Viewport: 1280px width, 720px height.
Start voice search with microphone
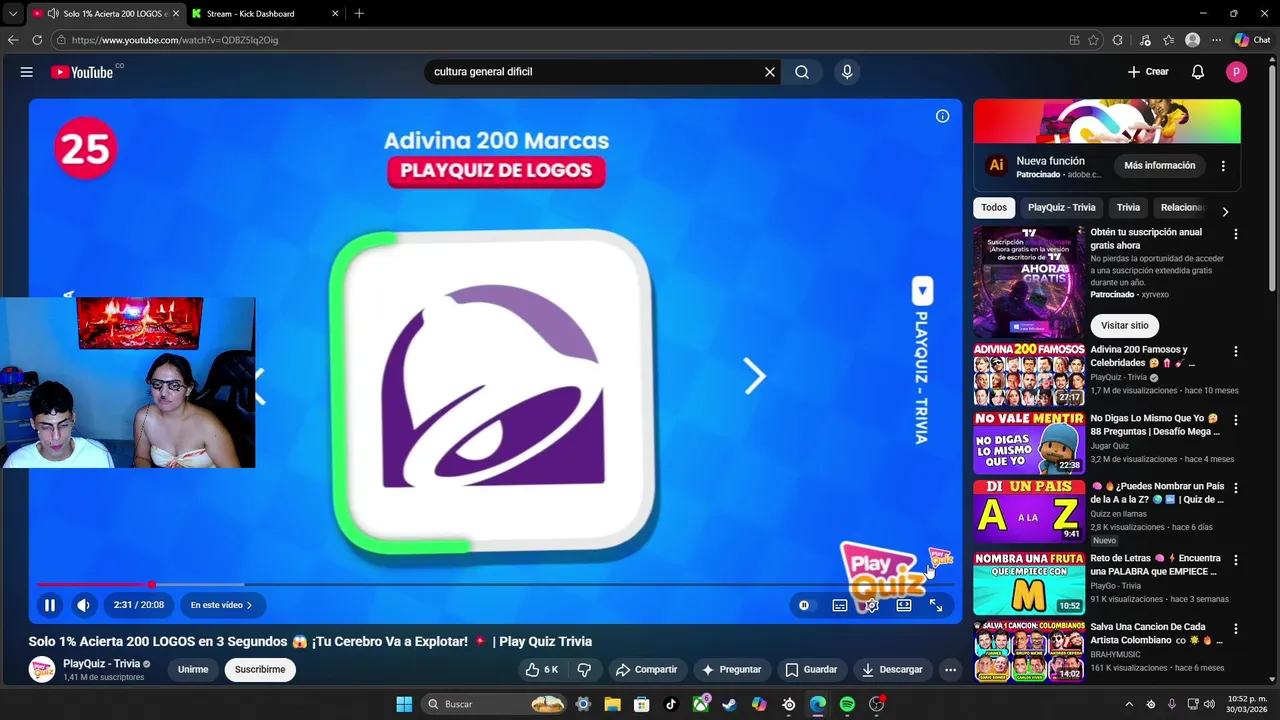coord(847,72)
